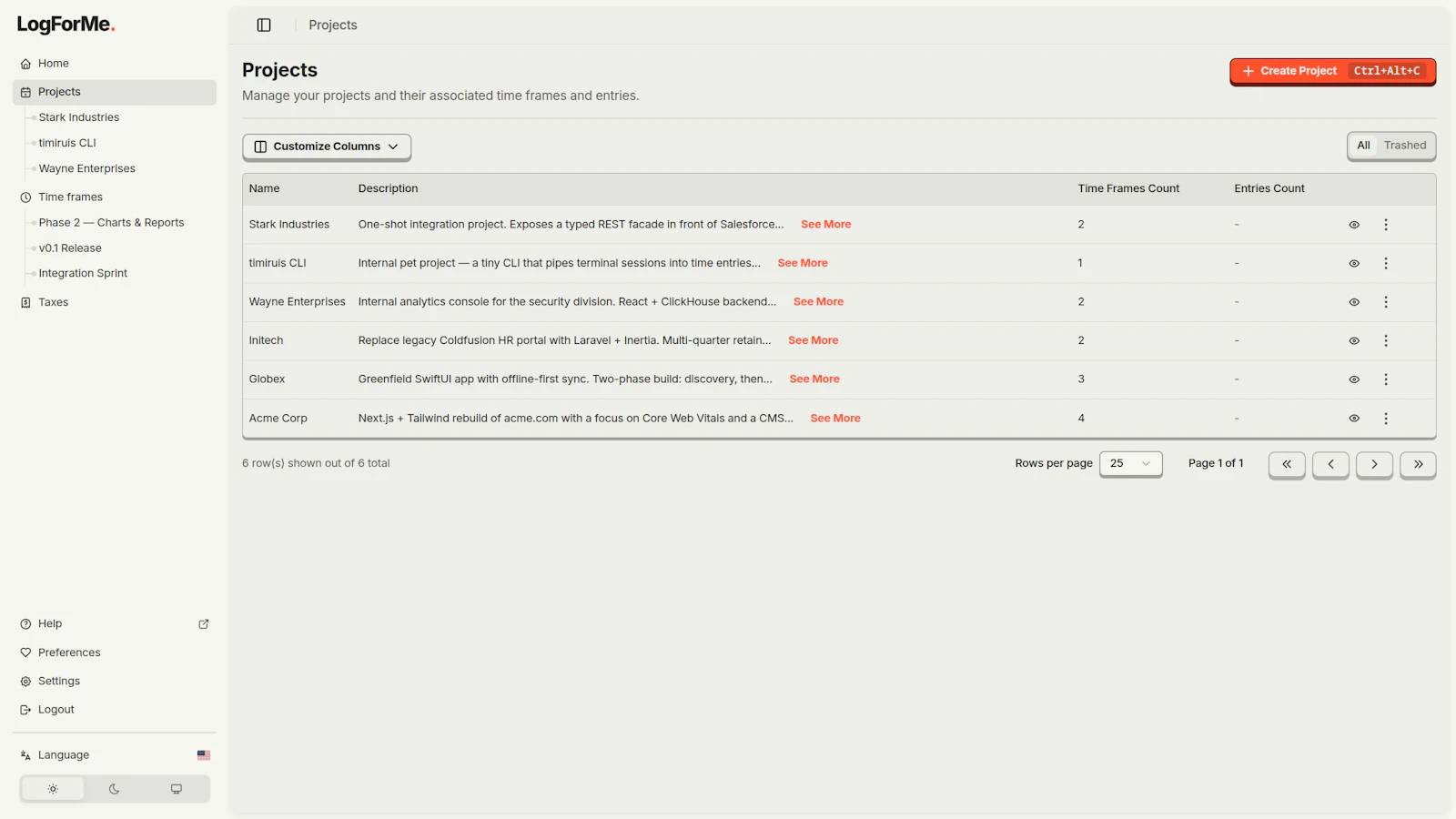Open Projects in sidebar
This screenshot has width=1456, height=819.
pyautogui.click(x=115, y=92)
